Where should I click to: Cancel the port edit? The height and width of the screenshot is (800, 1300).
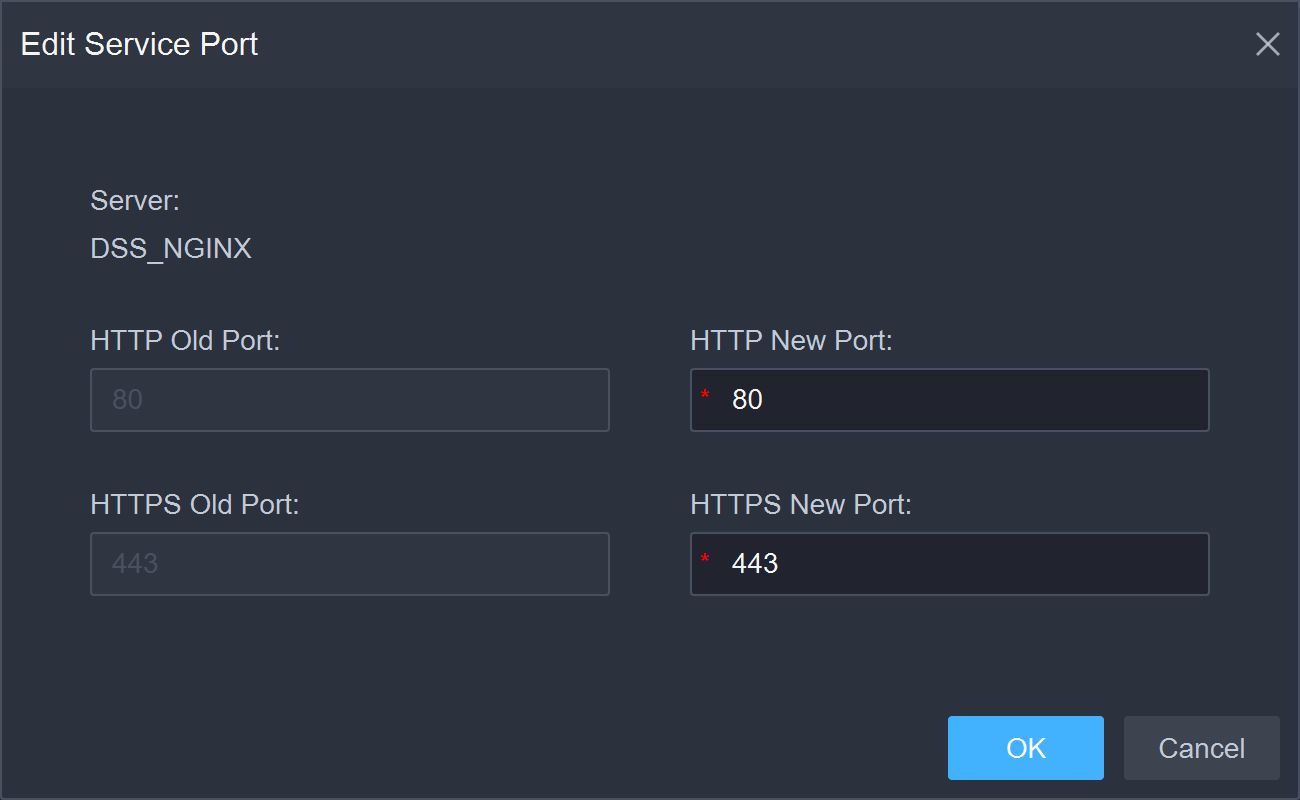click(1201, 748)
